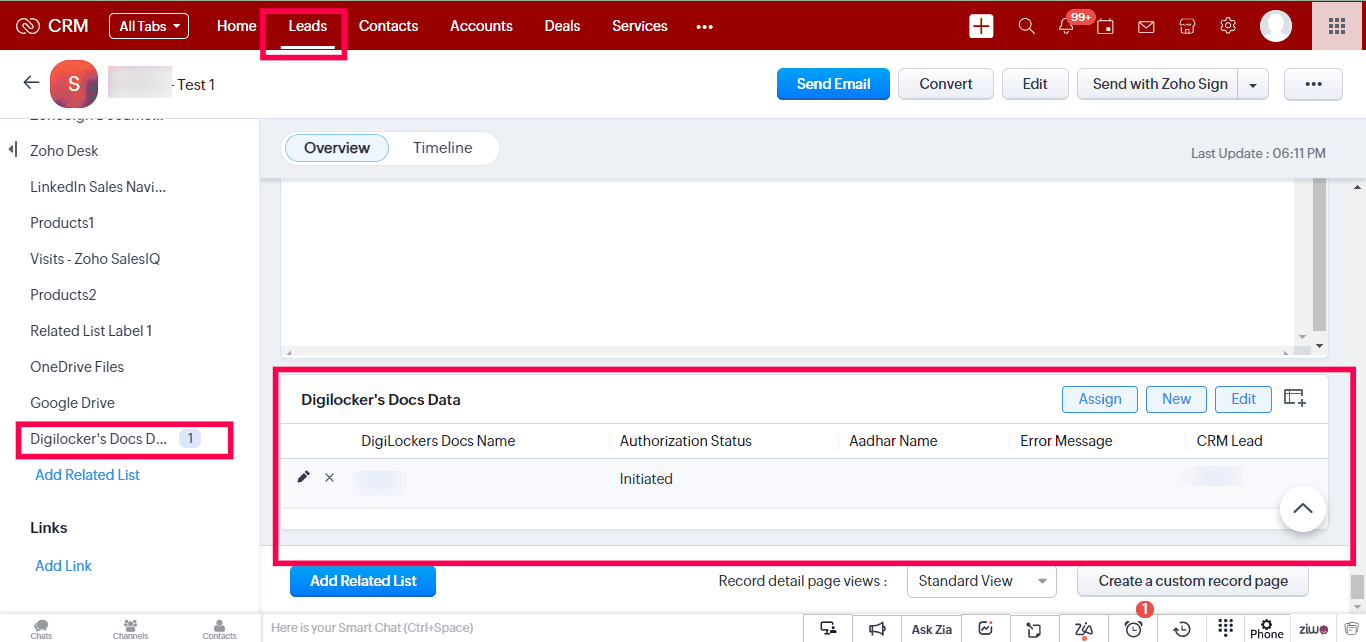
Task: Open Channels in bottom bar
Action: pyautogui.click(x=130, y=628)
